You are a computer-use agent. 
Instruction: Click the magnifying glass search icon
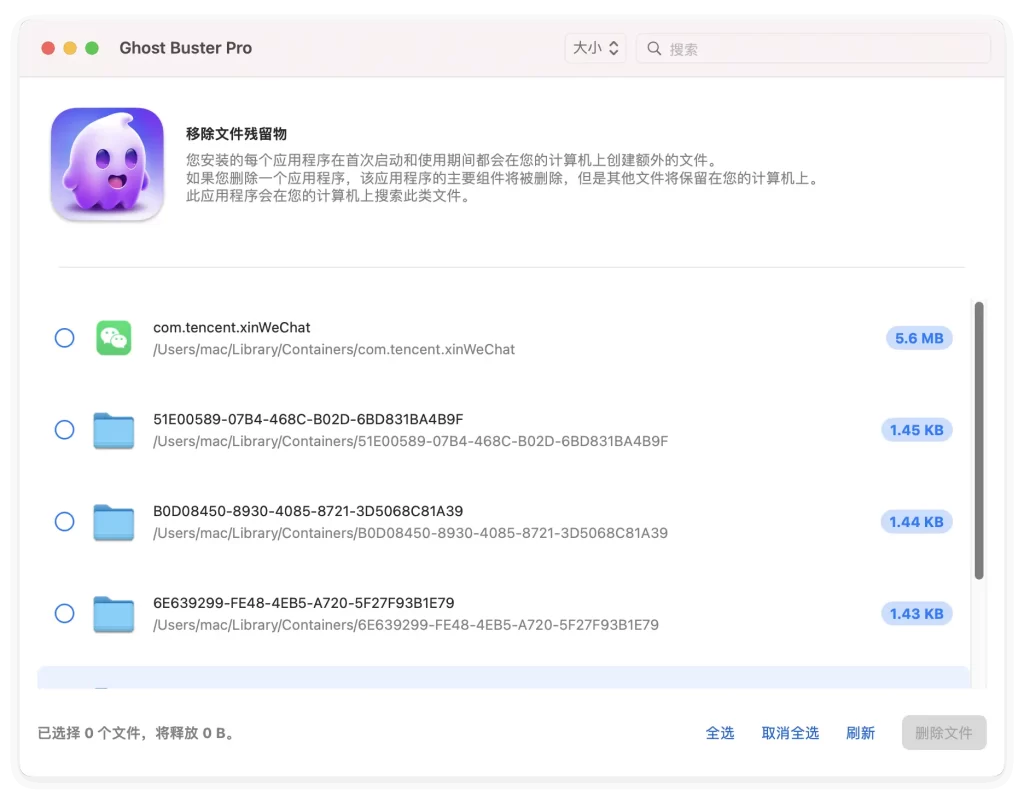point(654,48)
